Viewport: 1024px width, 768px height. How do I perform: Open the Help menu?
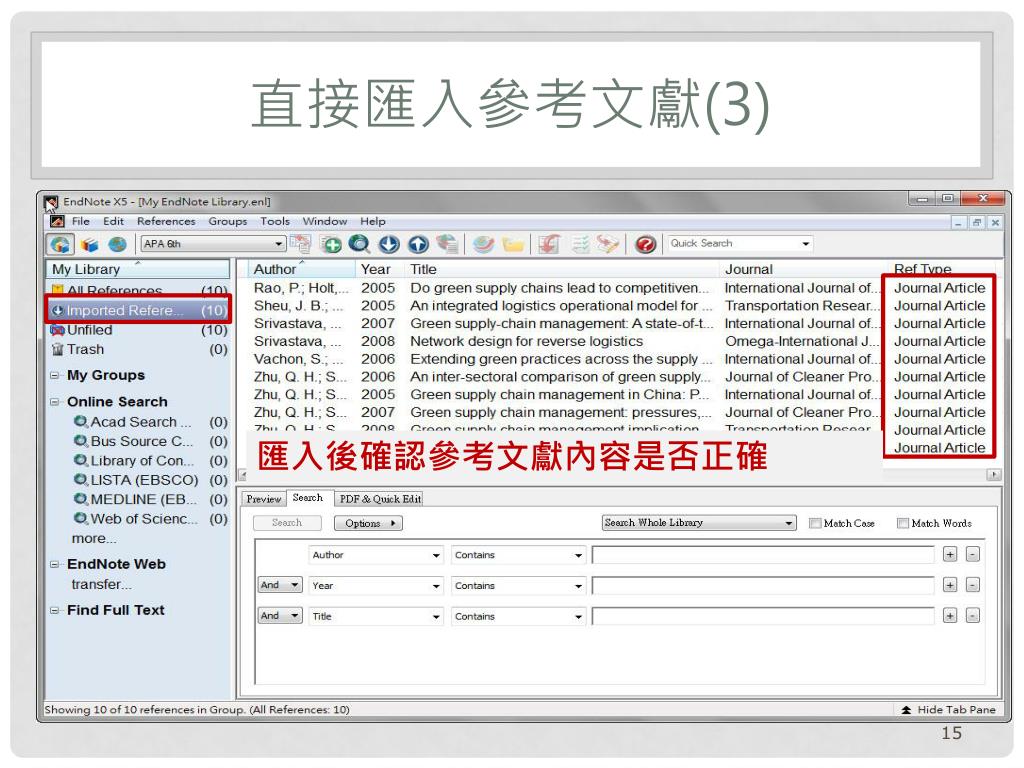[373, 221]
